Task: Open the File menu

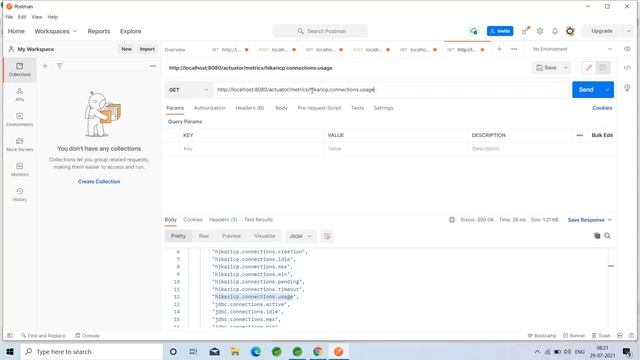Action: click(9, 17)
